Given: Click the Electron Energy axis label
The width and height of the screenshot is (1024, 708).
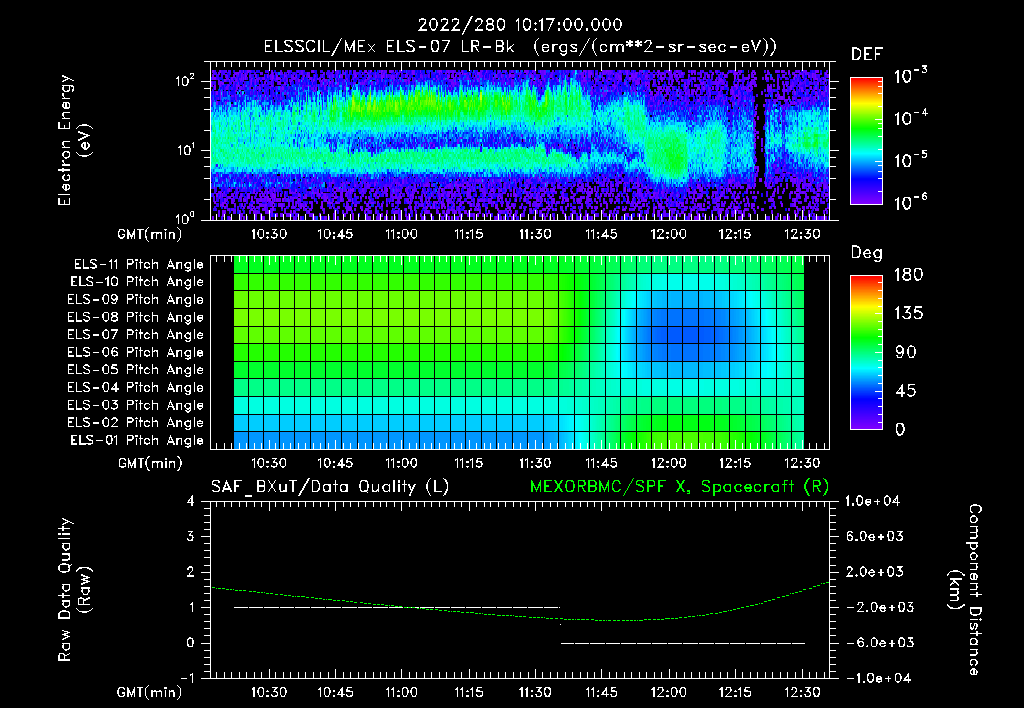Looking at the screenshot, I should click(x=74, y=140).
